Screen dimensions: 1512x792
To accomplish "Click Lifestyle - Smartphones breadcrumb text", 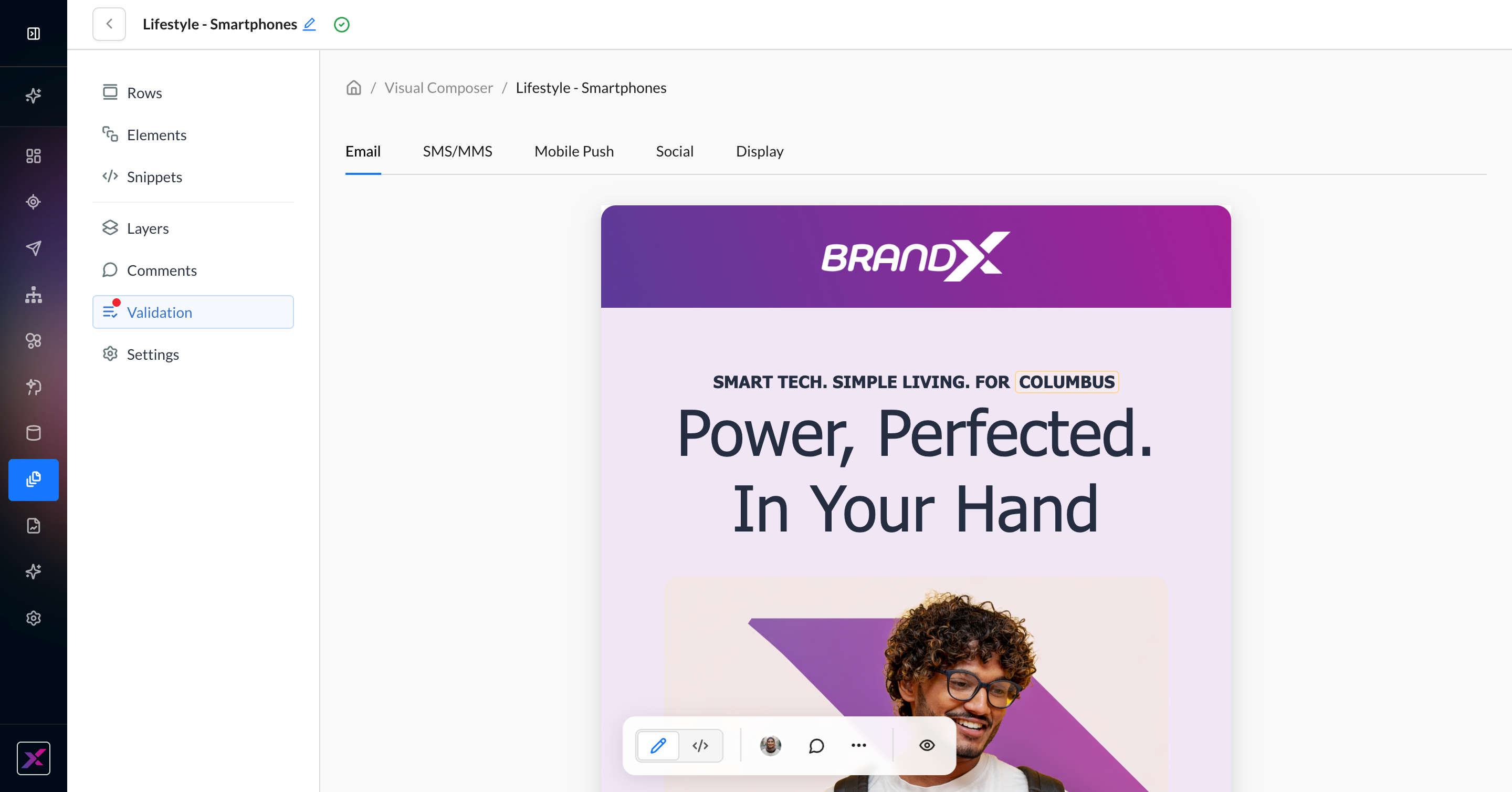I will (591, 88).
